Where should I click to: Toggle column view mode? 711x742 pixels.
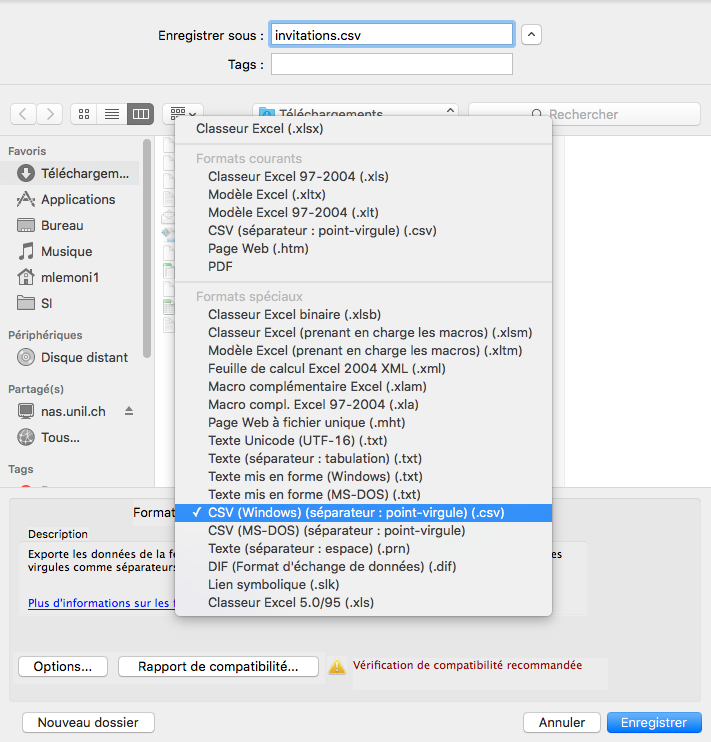point(141,114)
